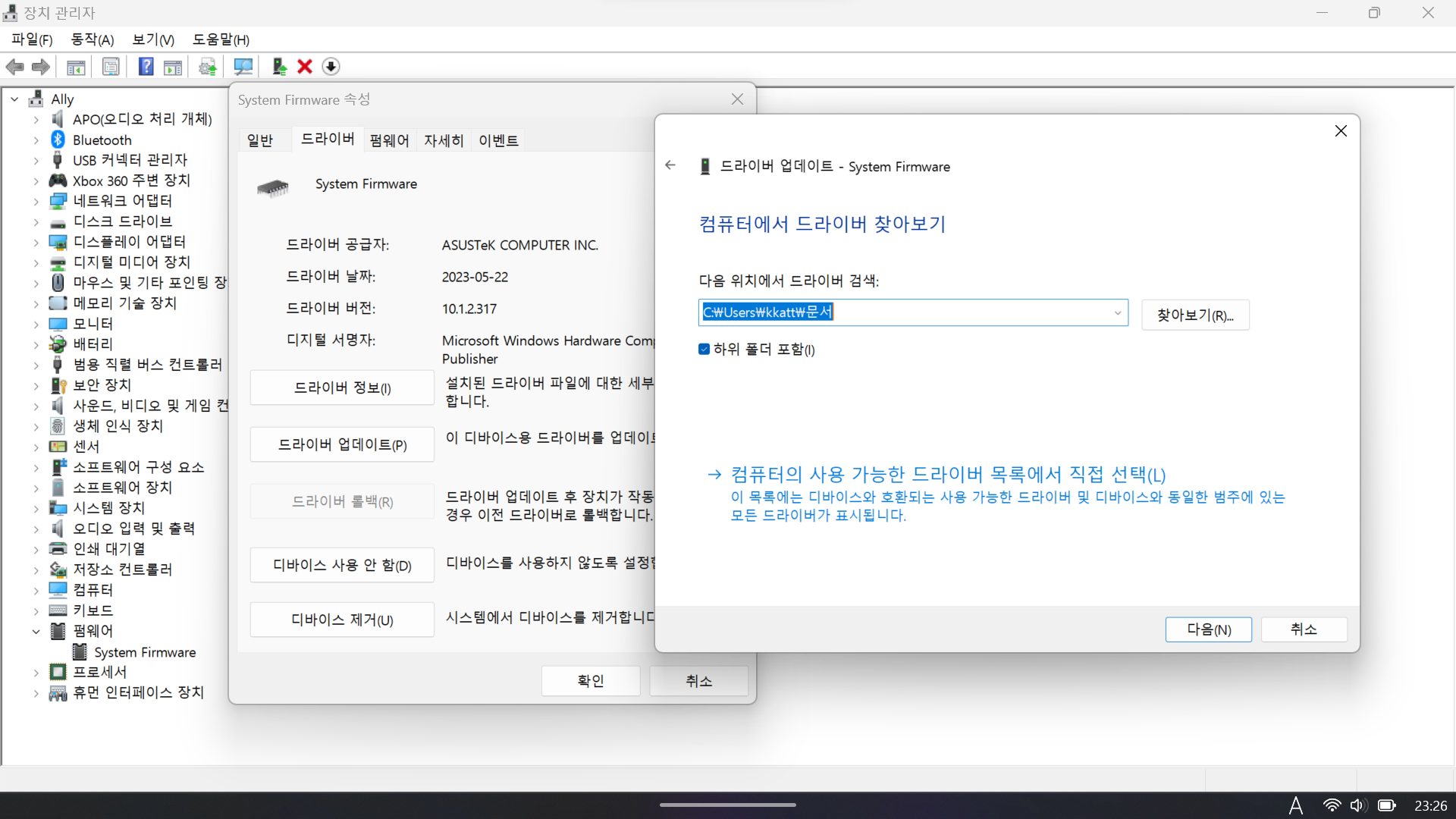Screen dimensions: 1456x819
Task: Click the update device driver toolbar icon
Action: pyautogui.click(x=279, y=67)
